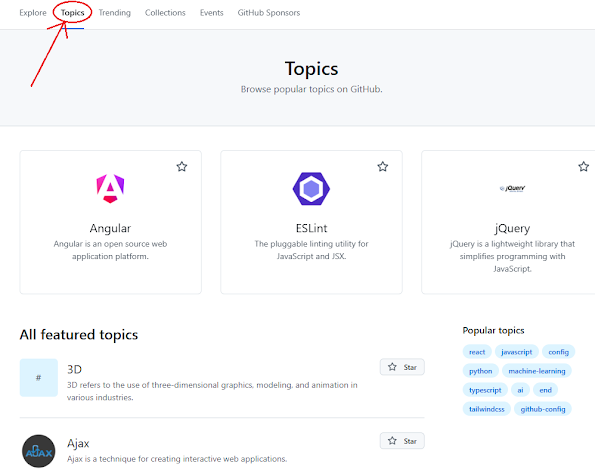
Task: Go to the Events tab
Action: point(211,13)
